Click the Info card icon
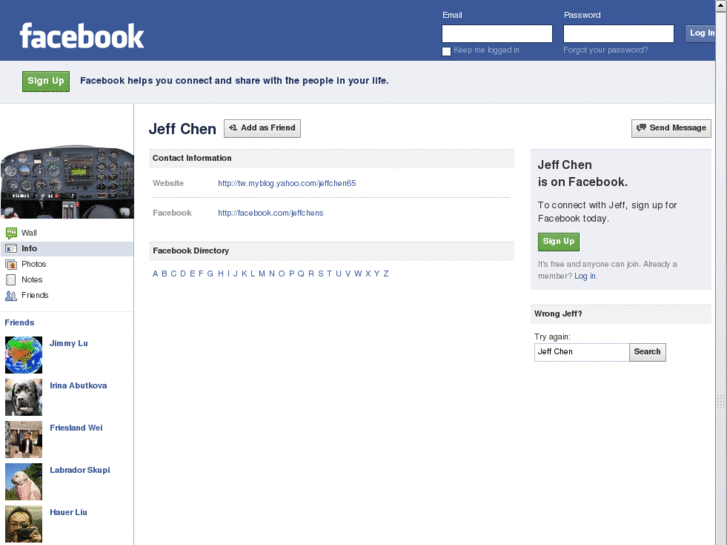This screenshot has height=545, width=727. pos(11,249)
